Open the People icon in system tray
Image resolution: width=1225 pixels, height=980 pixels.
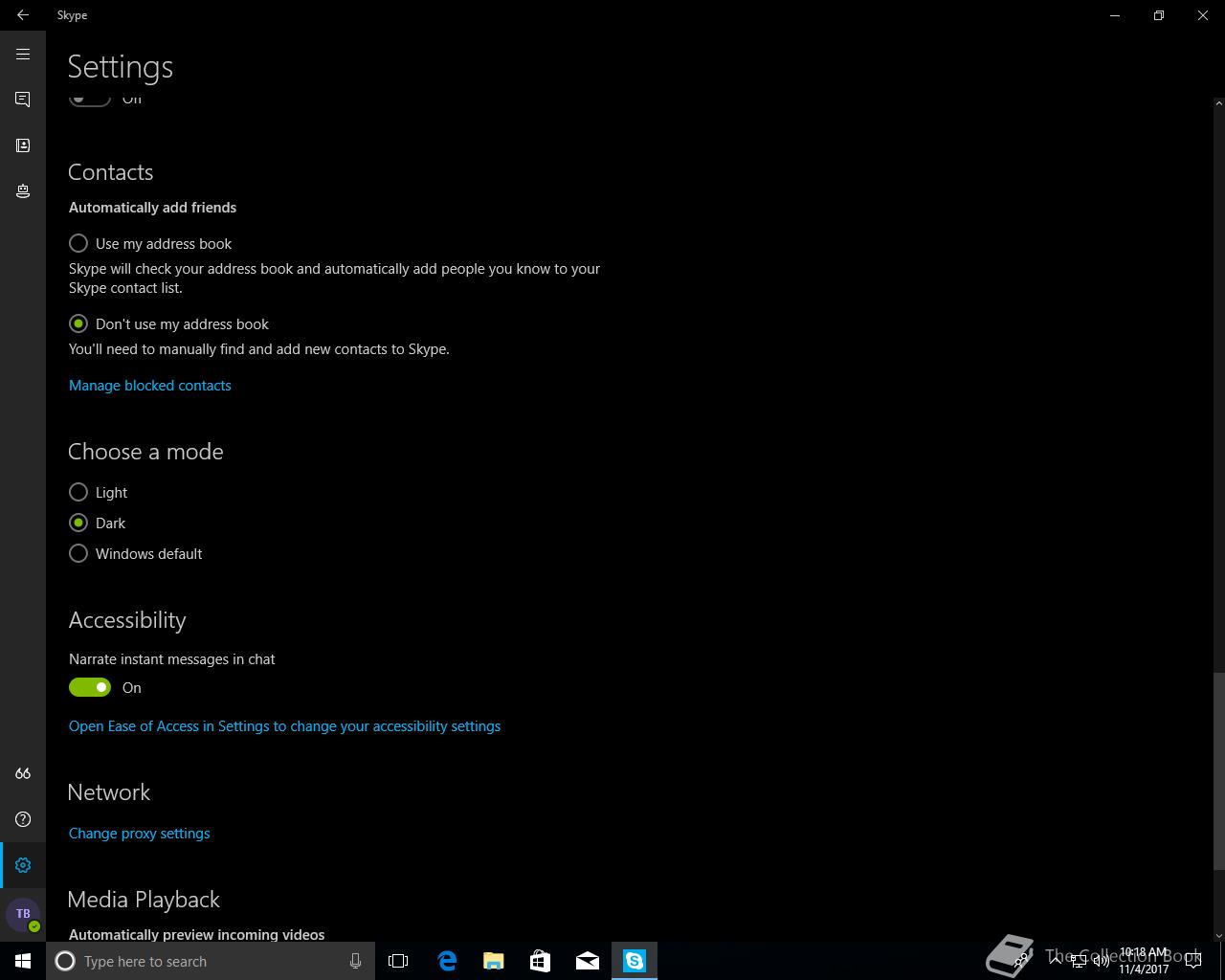1022,961
